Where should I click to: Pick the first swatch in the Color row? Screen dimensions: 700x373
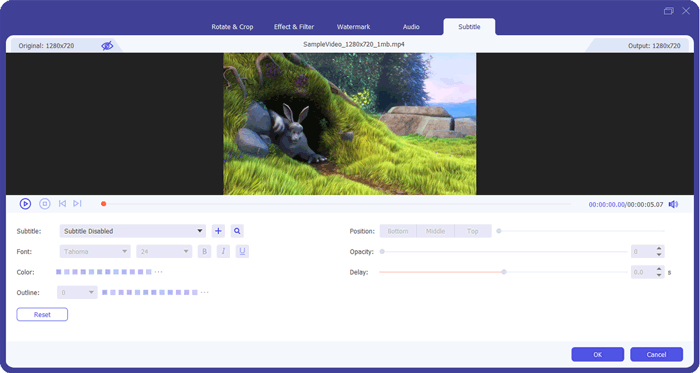click(58, 272)
